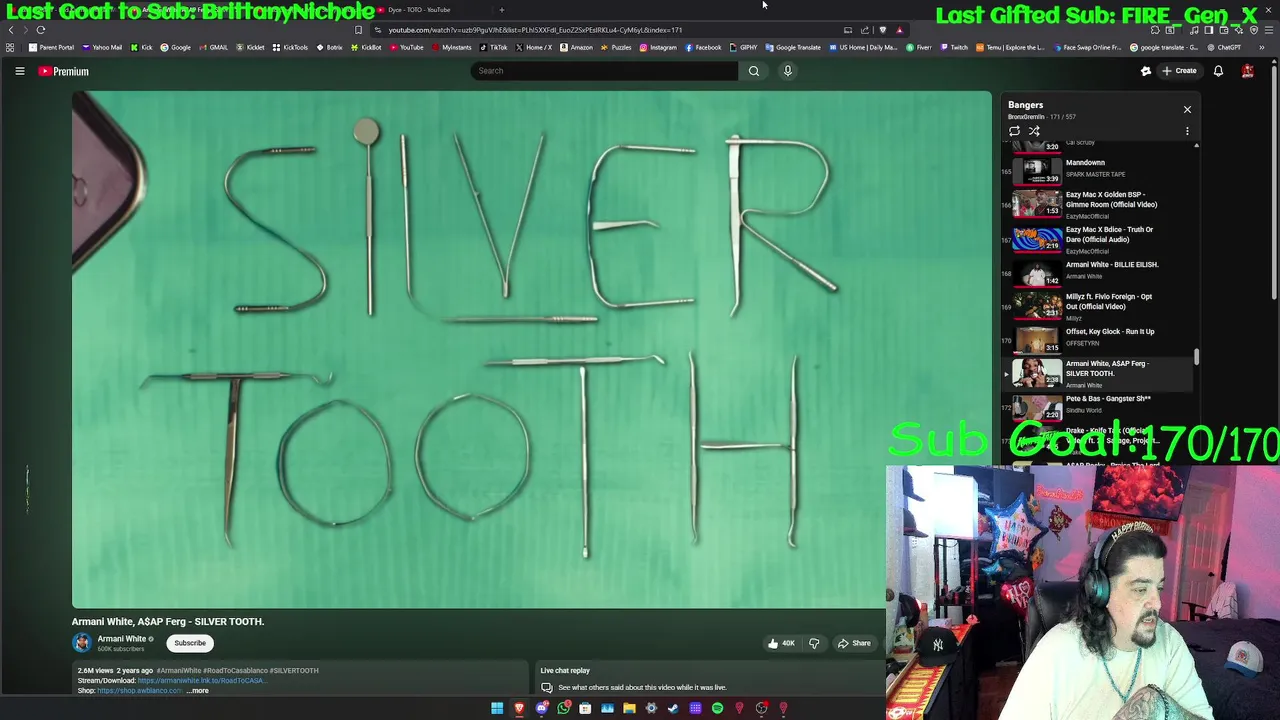Open Facebook bookmark
1280x720 pixels.
click(x=703, y=47)
